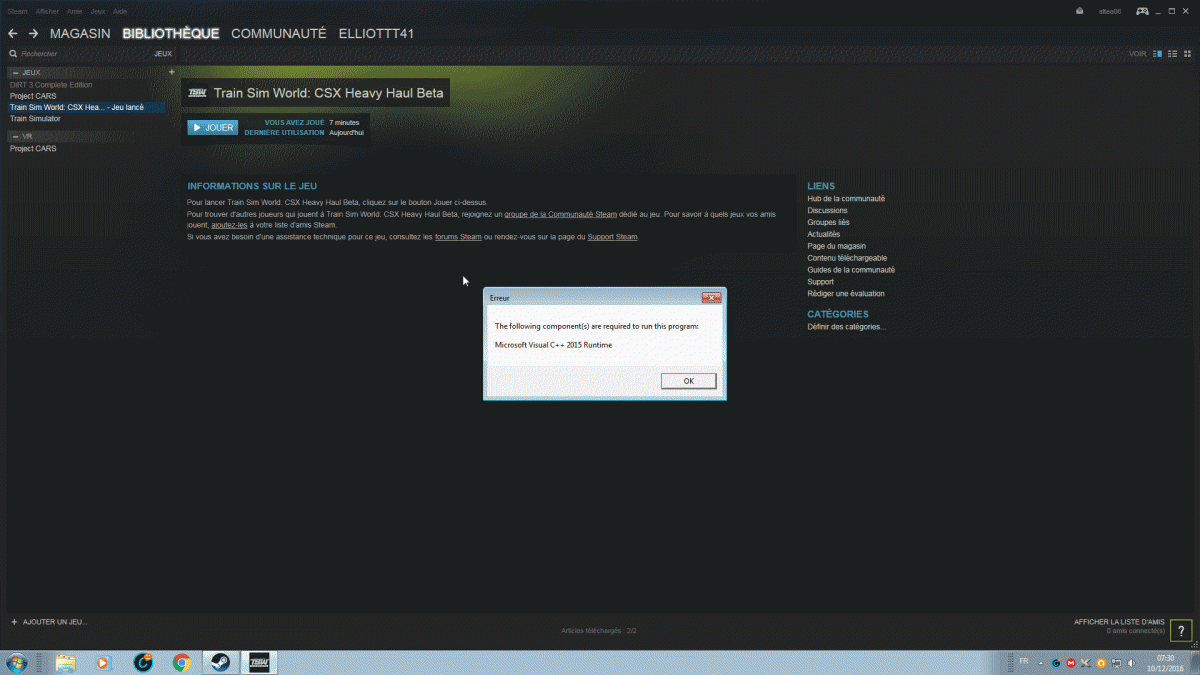Click Définir des catégories...

tap(847, 327)
